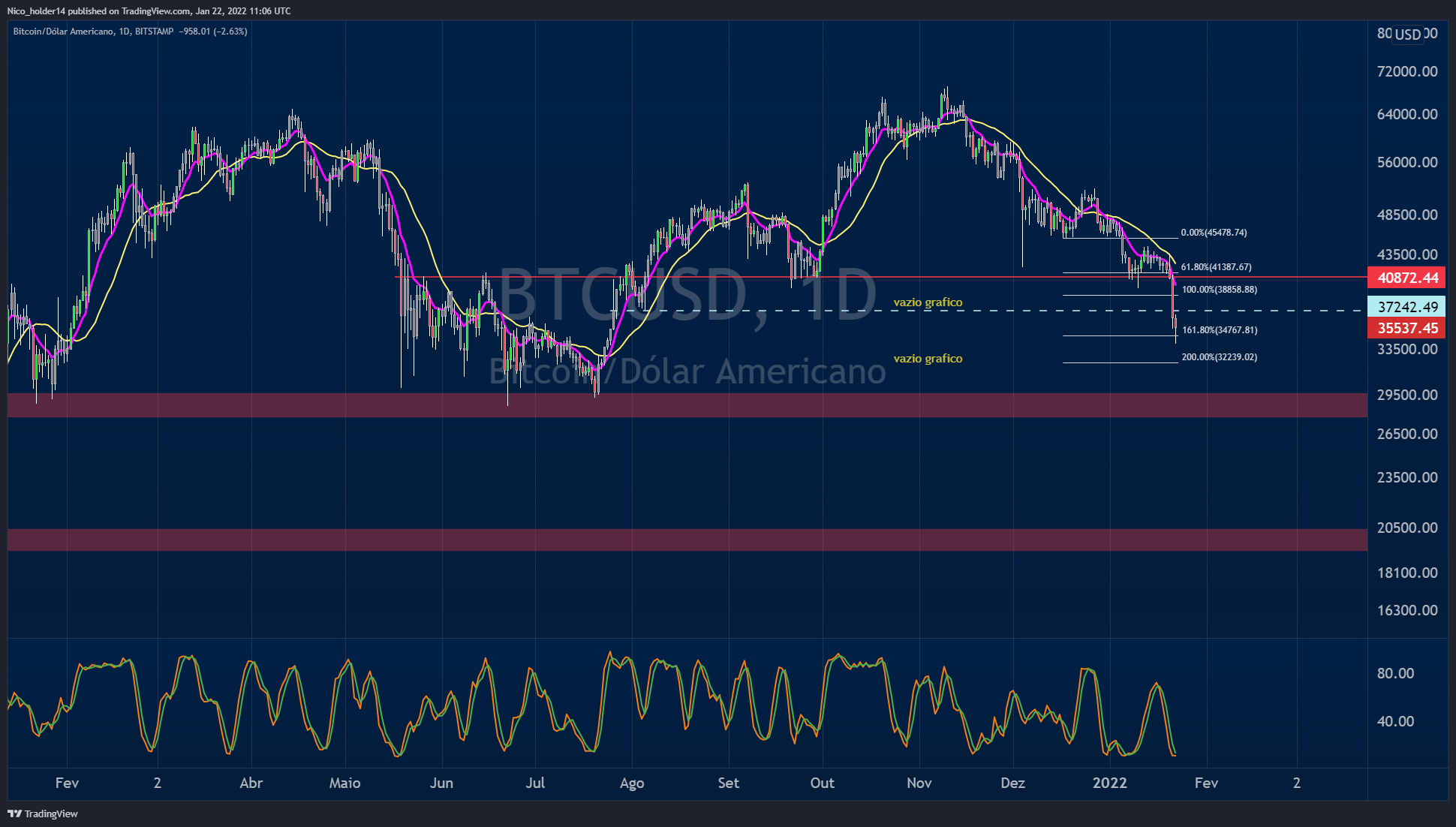Screen dimensions: 1456x827
Task: Click the 100.00%(38858.88) Fibonacci label
Action: coord(1219,290)
